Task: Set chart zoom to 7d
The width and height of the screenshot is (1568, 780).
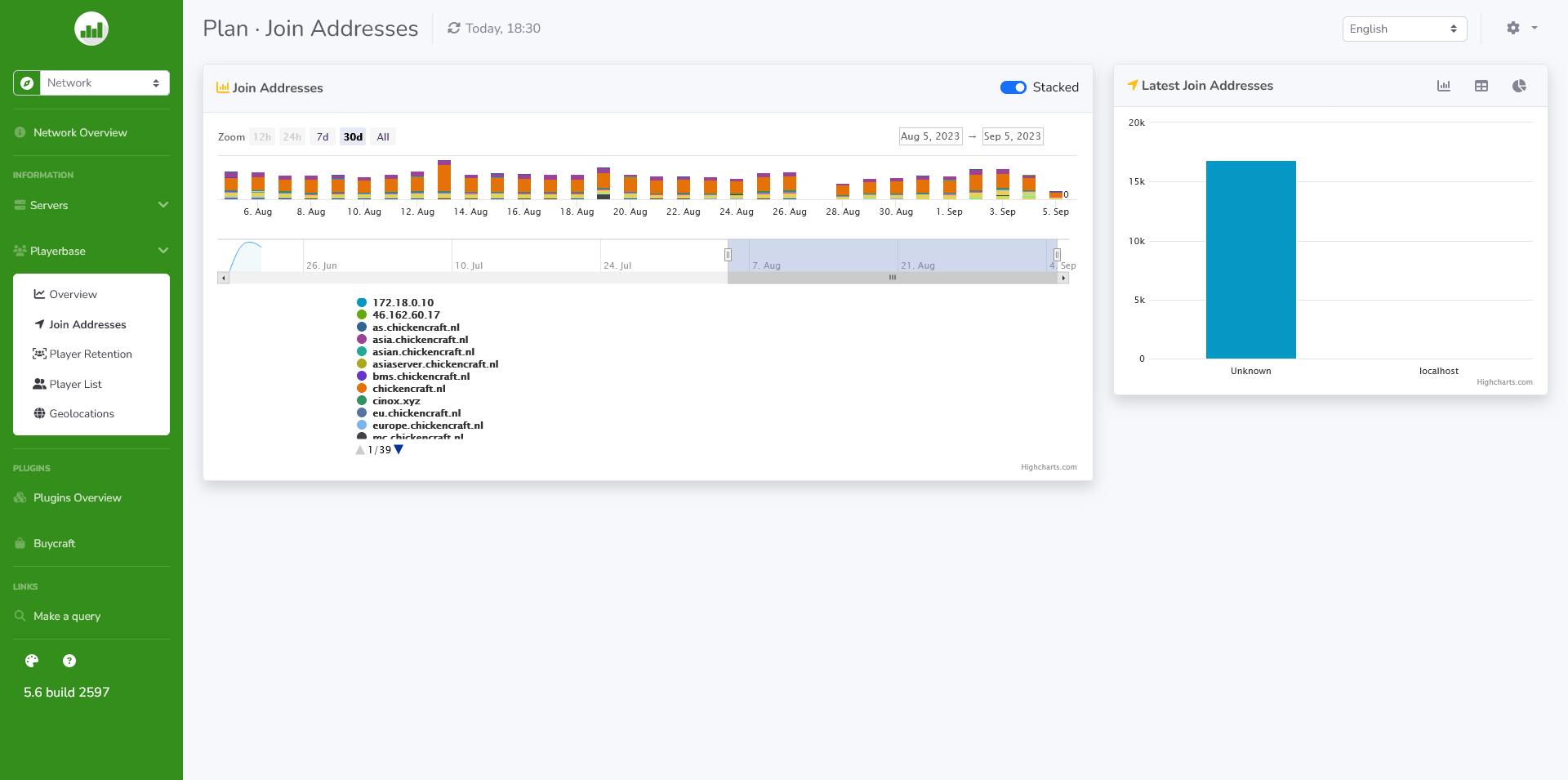Action: (x=322, y=136)
